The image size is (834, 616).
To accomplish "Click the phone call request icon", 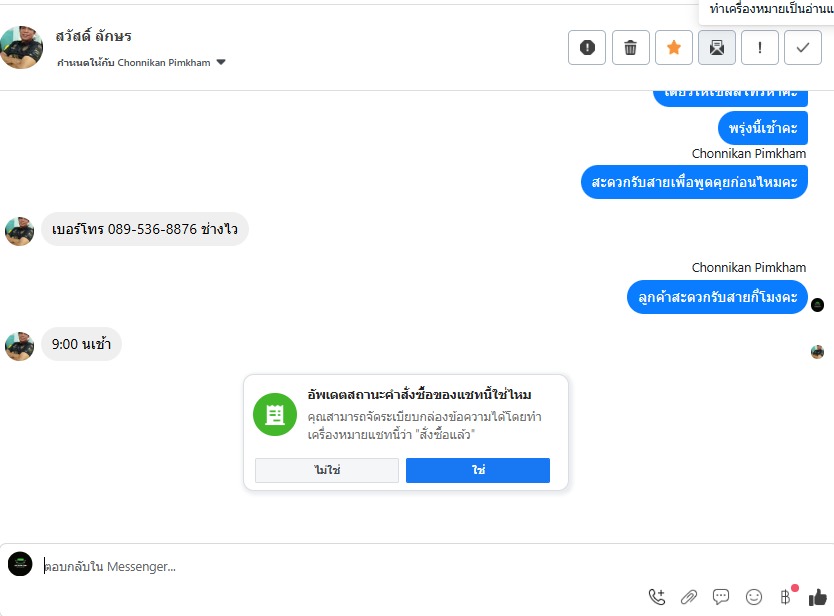I will click(657, 597).
